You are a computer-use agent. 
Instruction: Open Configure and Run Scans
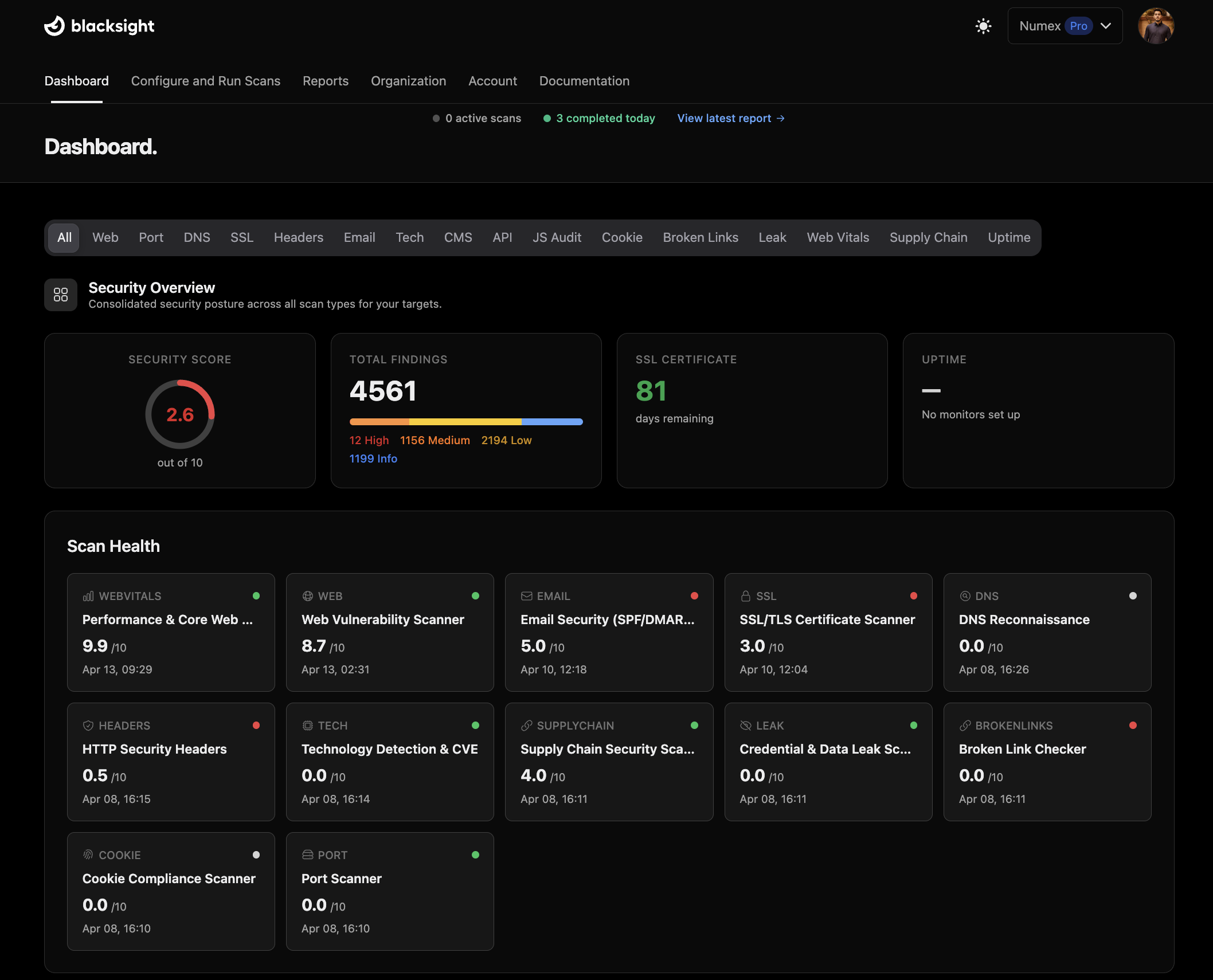click(205, 81)
